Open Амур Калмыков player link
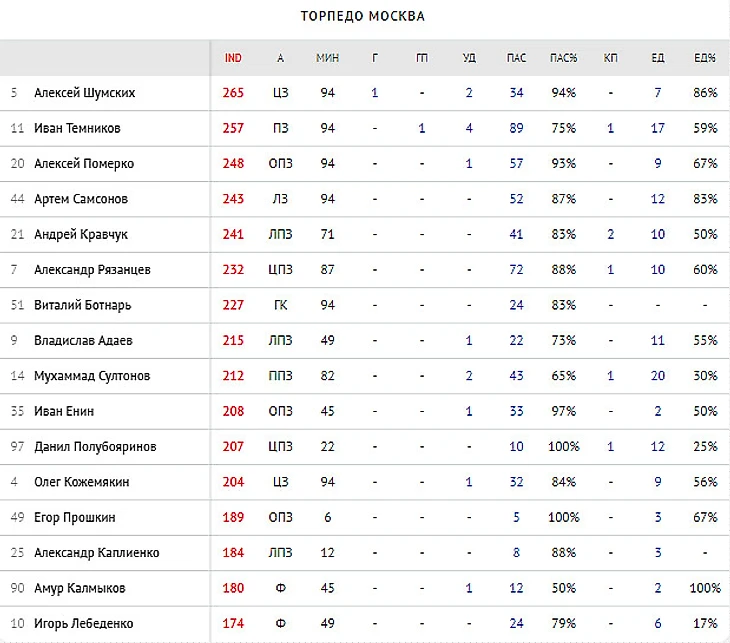This screenshot has width=730, height=643. point(81,588)
